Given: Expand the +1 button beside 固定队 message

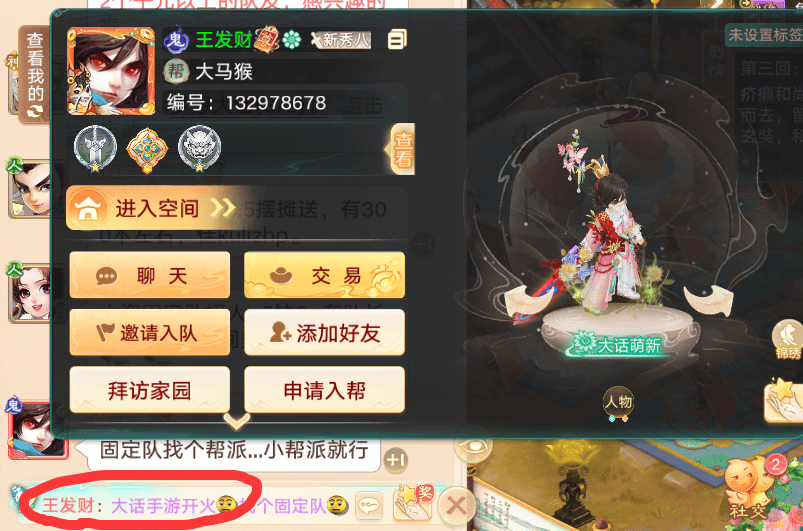Looking at the screenshot, I should tap(396, 460).
